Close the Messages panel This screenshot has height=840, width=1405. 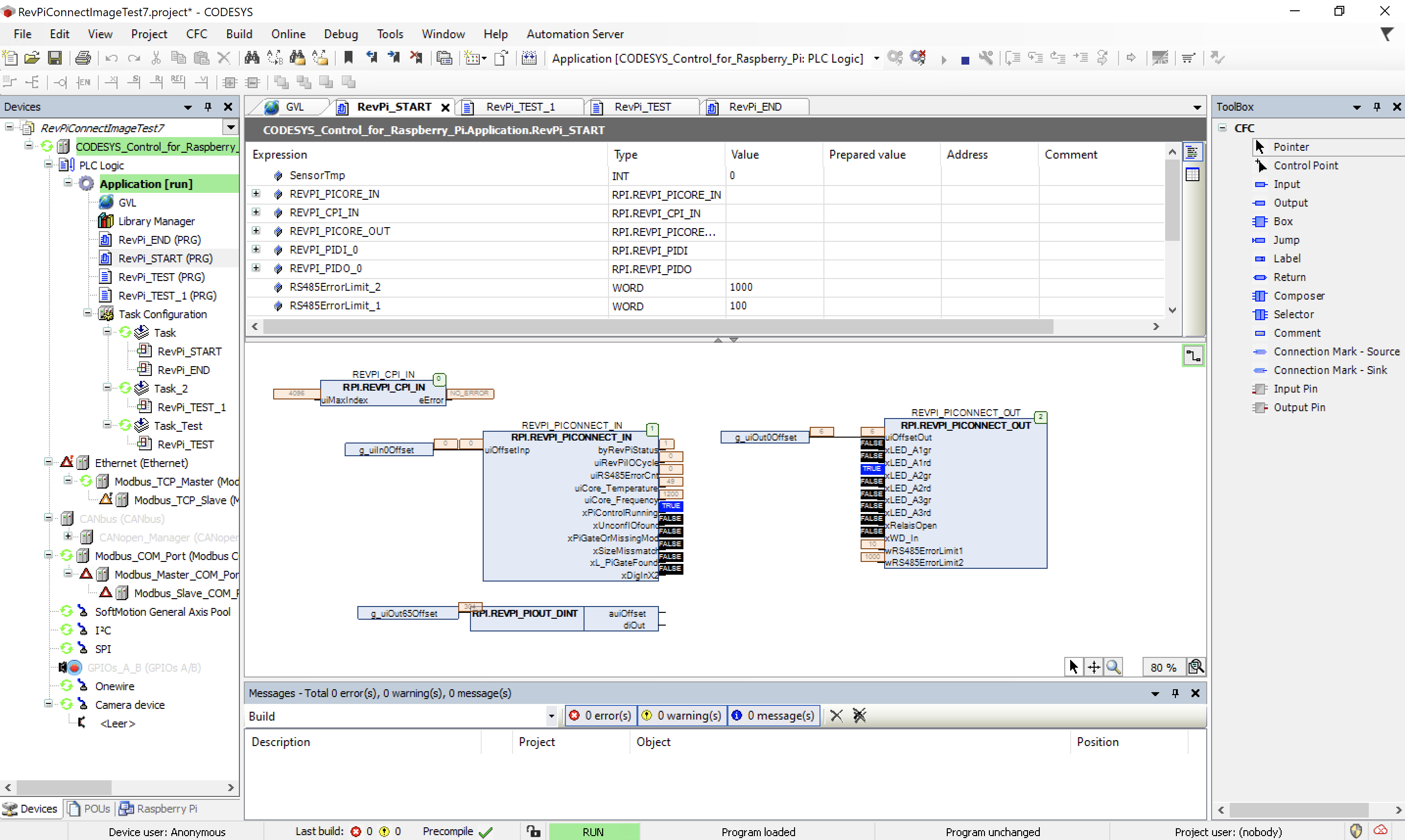pyautogui.click(x=1195, y=694)
